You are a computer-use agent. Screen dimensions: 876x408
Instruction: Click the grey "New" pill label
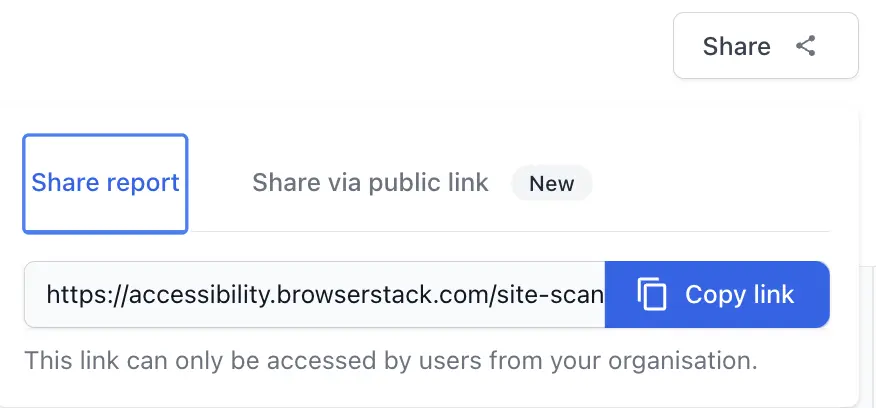click(551, 184)
